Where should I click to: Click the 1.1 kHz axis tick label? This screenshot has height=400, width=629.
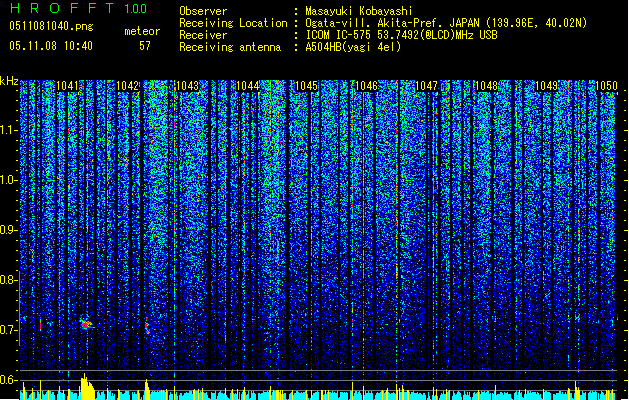click(x=9, y=130)
